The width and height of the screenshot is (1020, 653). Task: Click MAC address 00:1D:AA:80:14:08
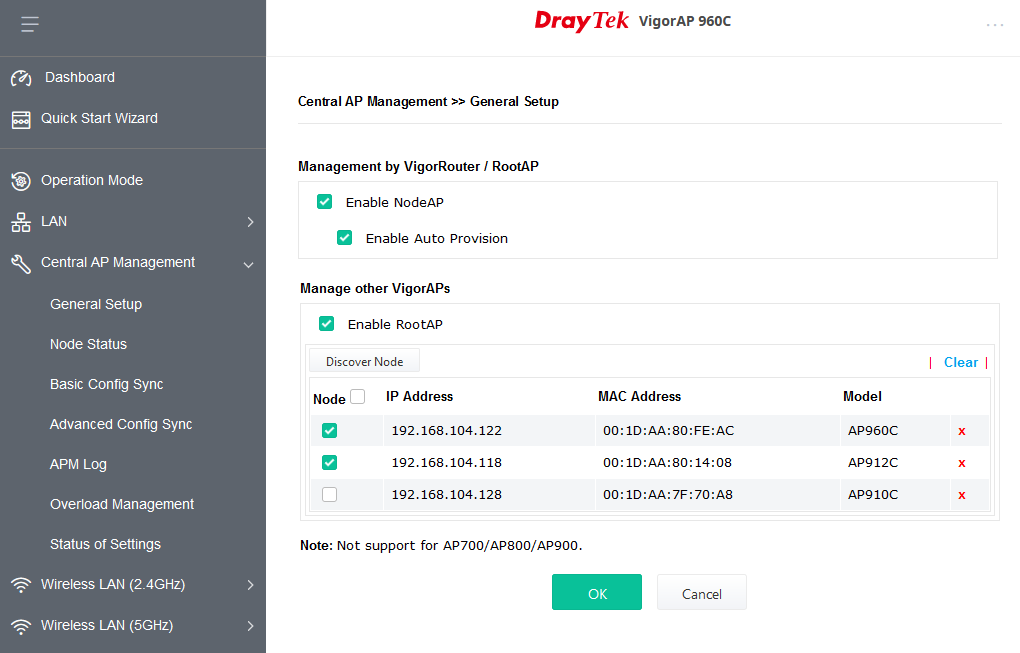[667, 462]
